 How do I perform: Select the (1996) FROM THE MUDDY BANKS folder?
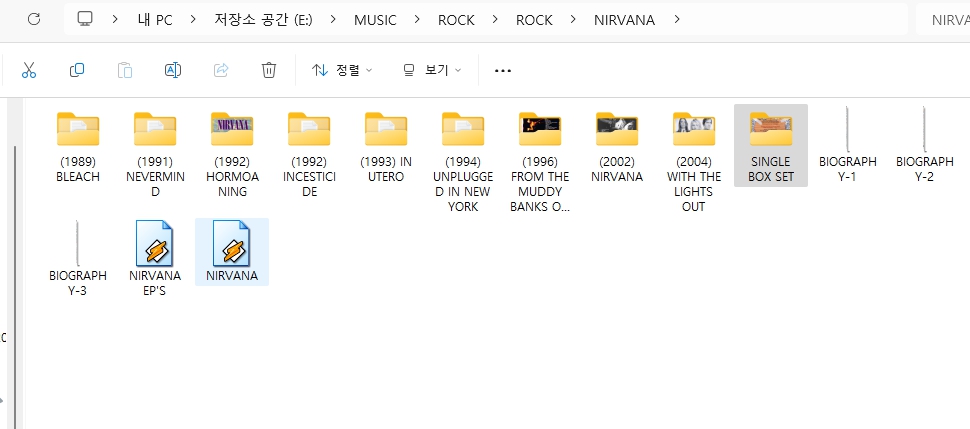(x=540, y=162)
